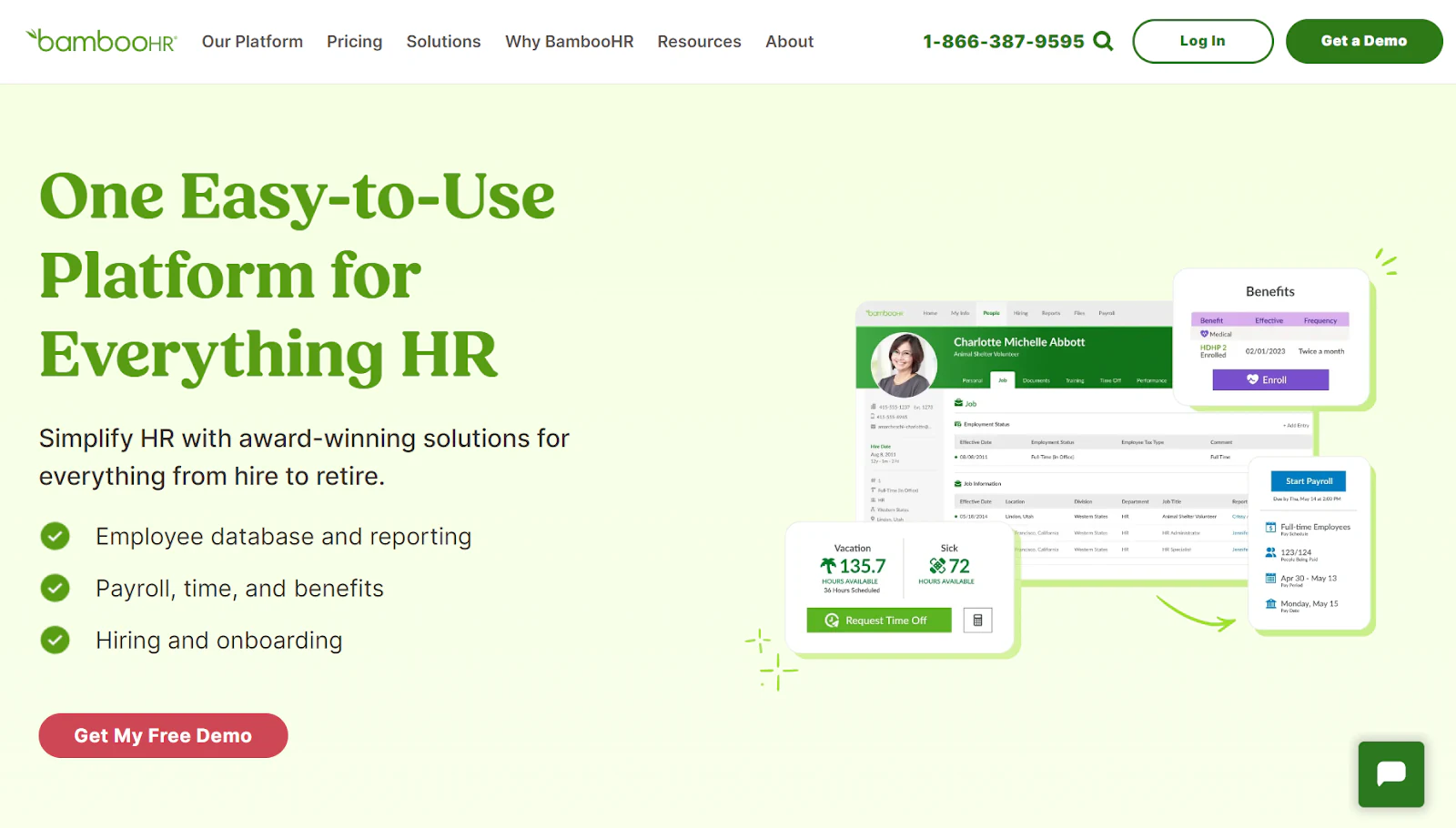This screenshot has width=1456, height=828.
Task: Click the Log In button
Action: pos(1203,41)
